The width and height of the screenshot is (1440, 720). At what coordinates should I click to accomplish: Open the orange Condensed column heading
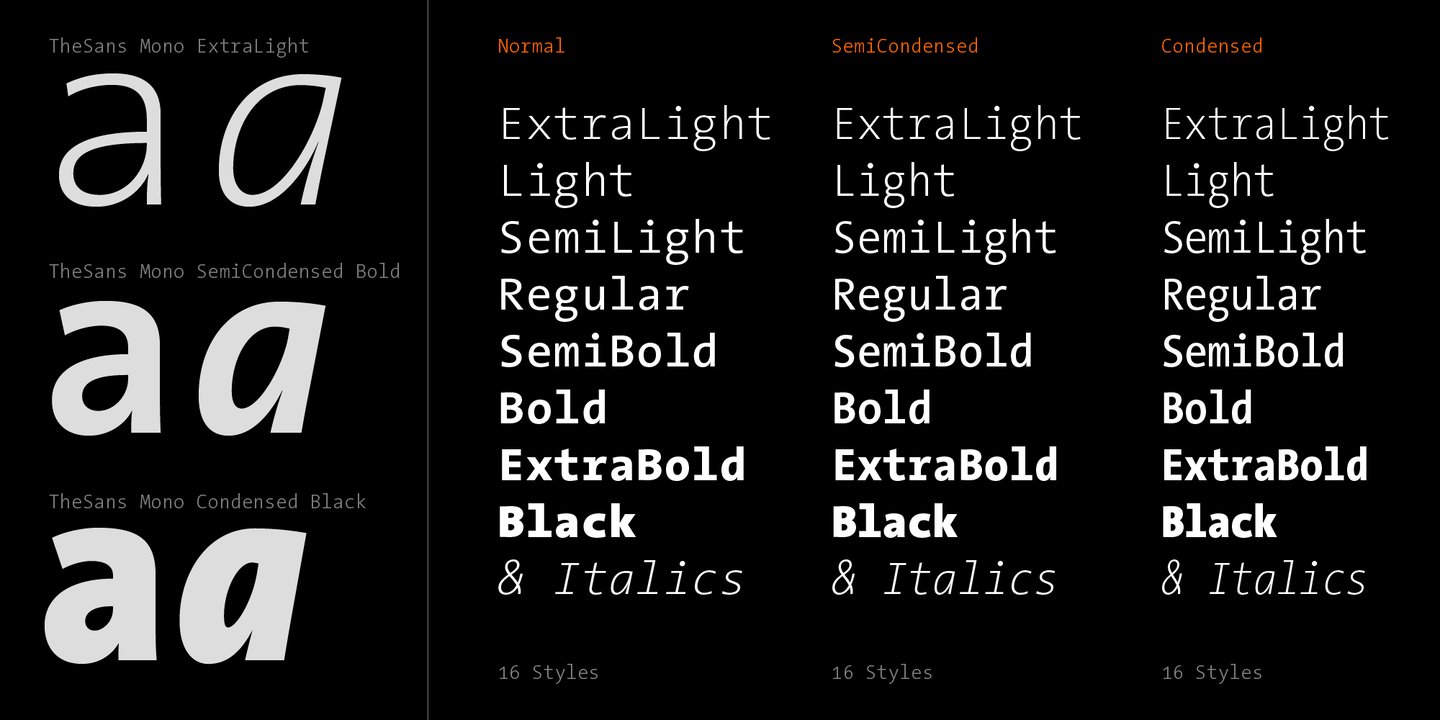coord(1212,46)
